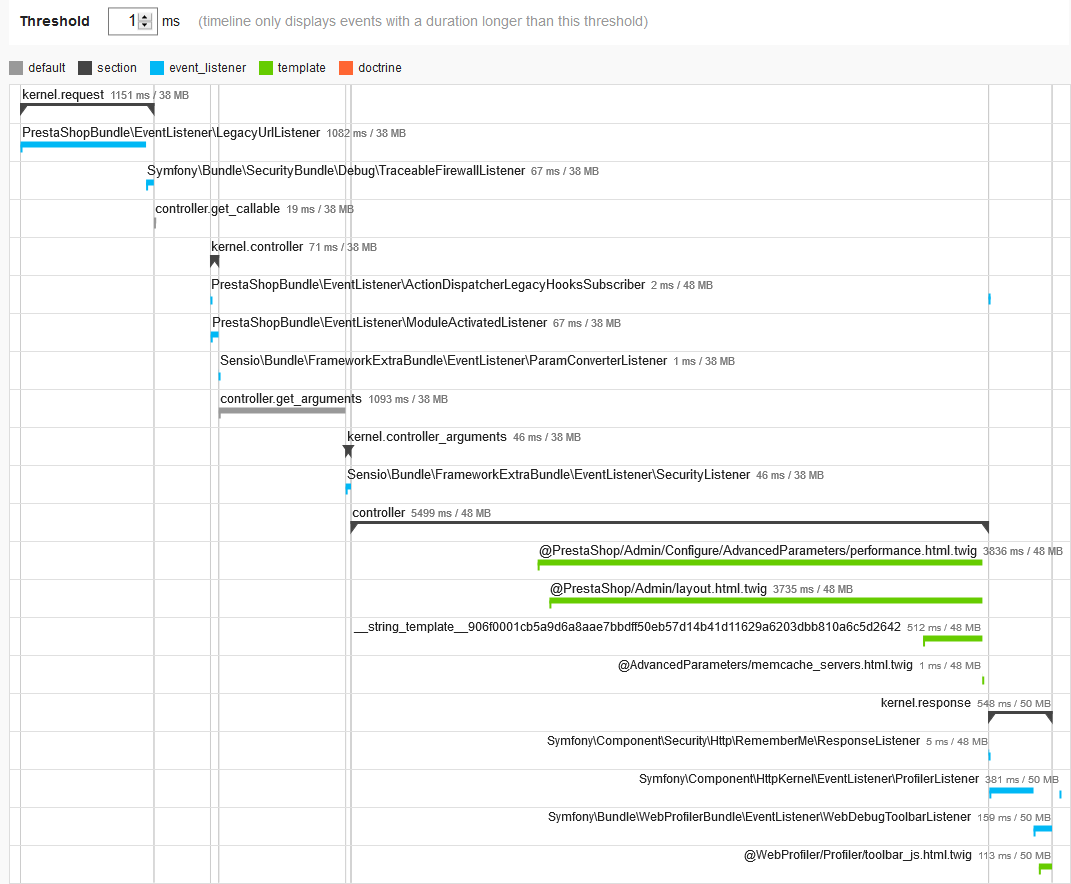Click the '1093 ms / 38 MB' duration text
This screenshot has height=884, width=1071.
click(408, 399)
